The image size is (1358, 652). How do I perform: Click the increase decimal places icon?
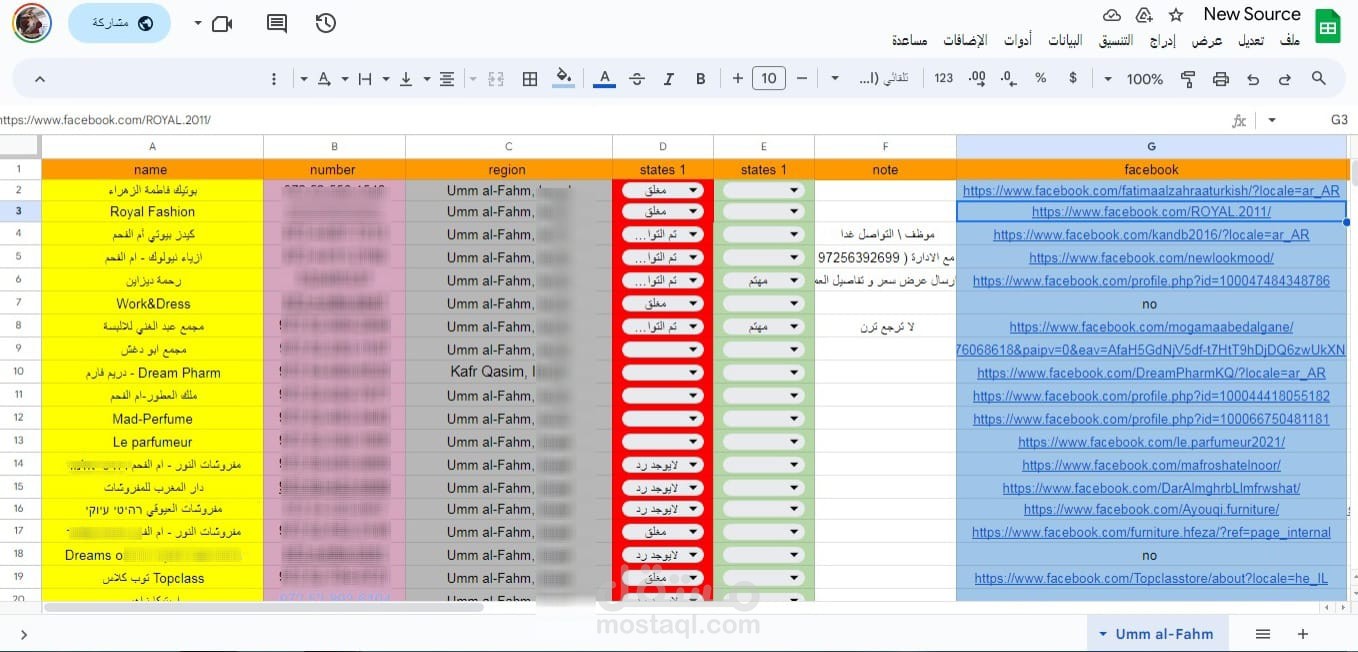(977, 78)
